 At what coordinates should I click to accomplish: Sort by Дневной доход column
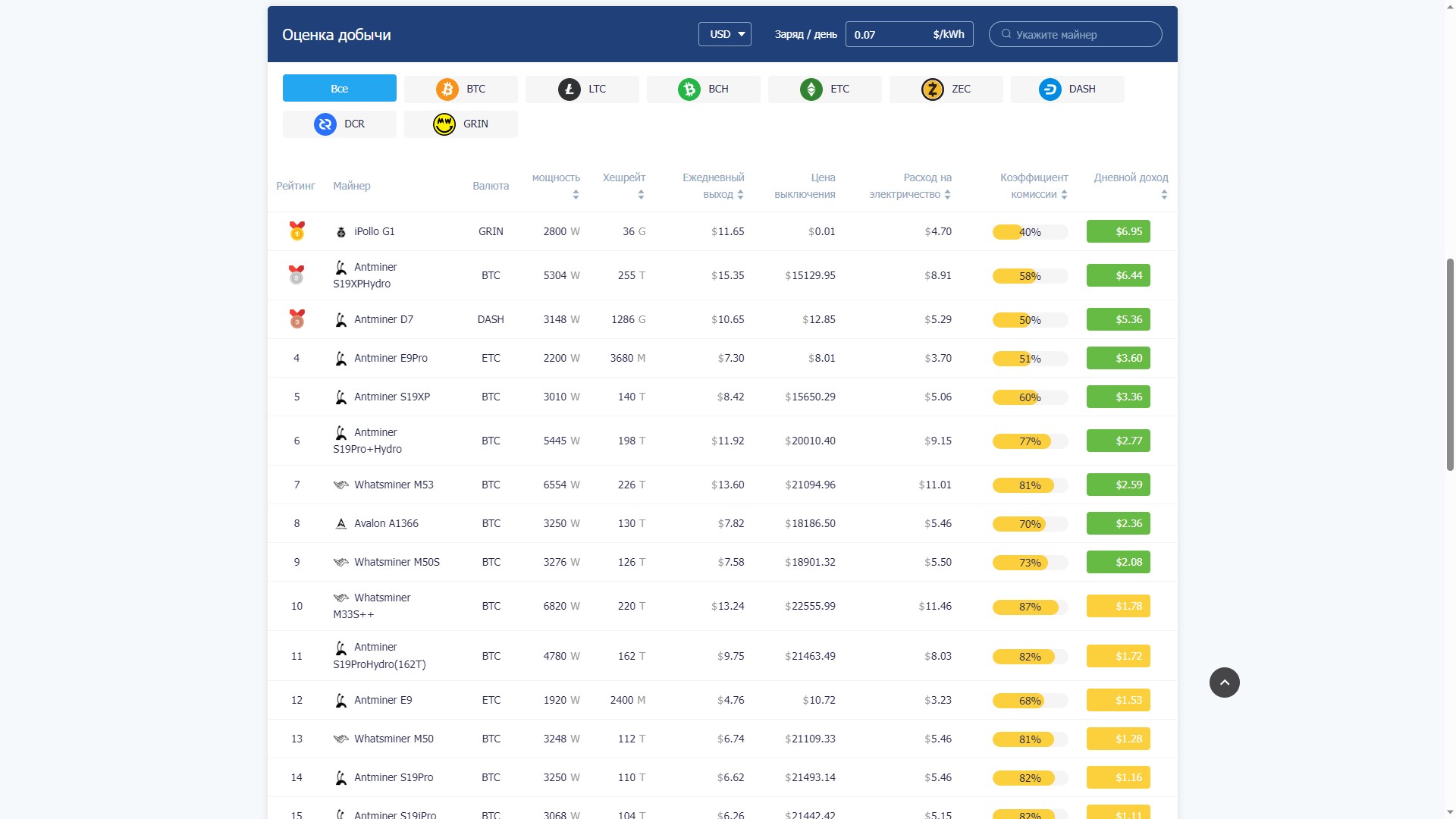click(1164, 195)
